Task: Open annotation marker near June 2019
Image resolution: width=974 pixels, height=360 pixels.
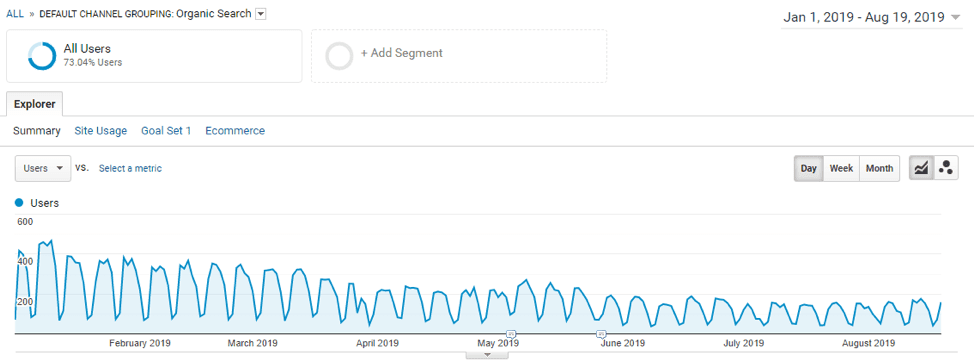Action: point(601,334)
